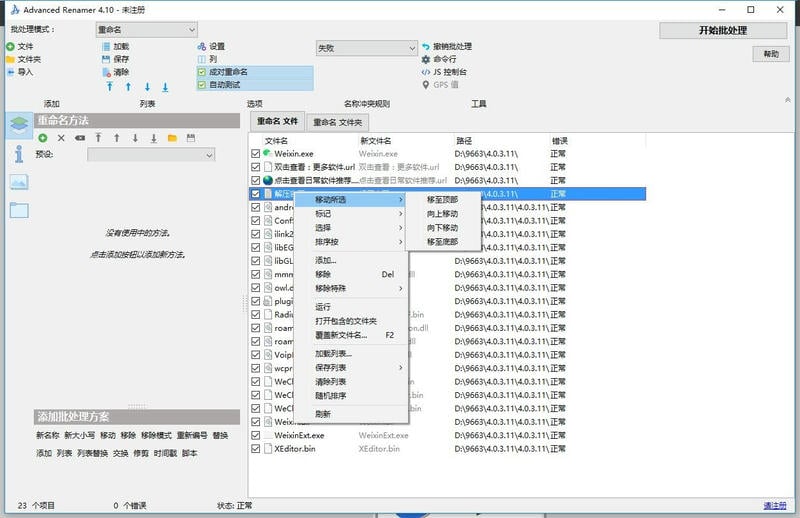Expand the 失败 conflict rule dropdown
Screen dimensions: 800x518
(x=366, y=48)
